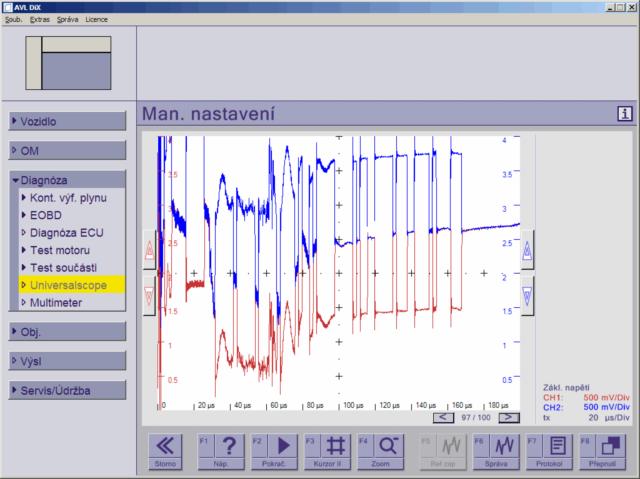
Task: Expand the Vozidlo section
Action: (x=67, y=121)
